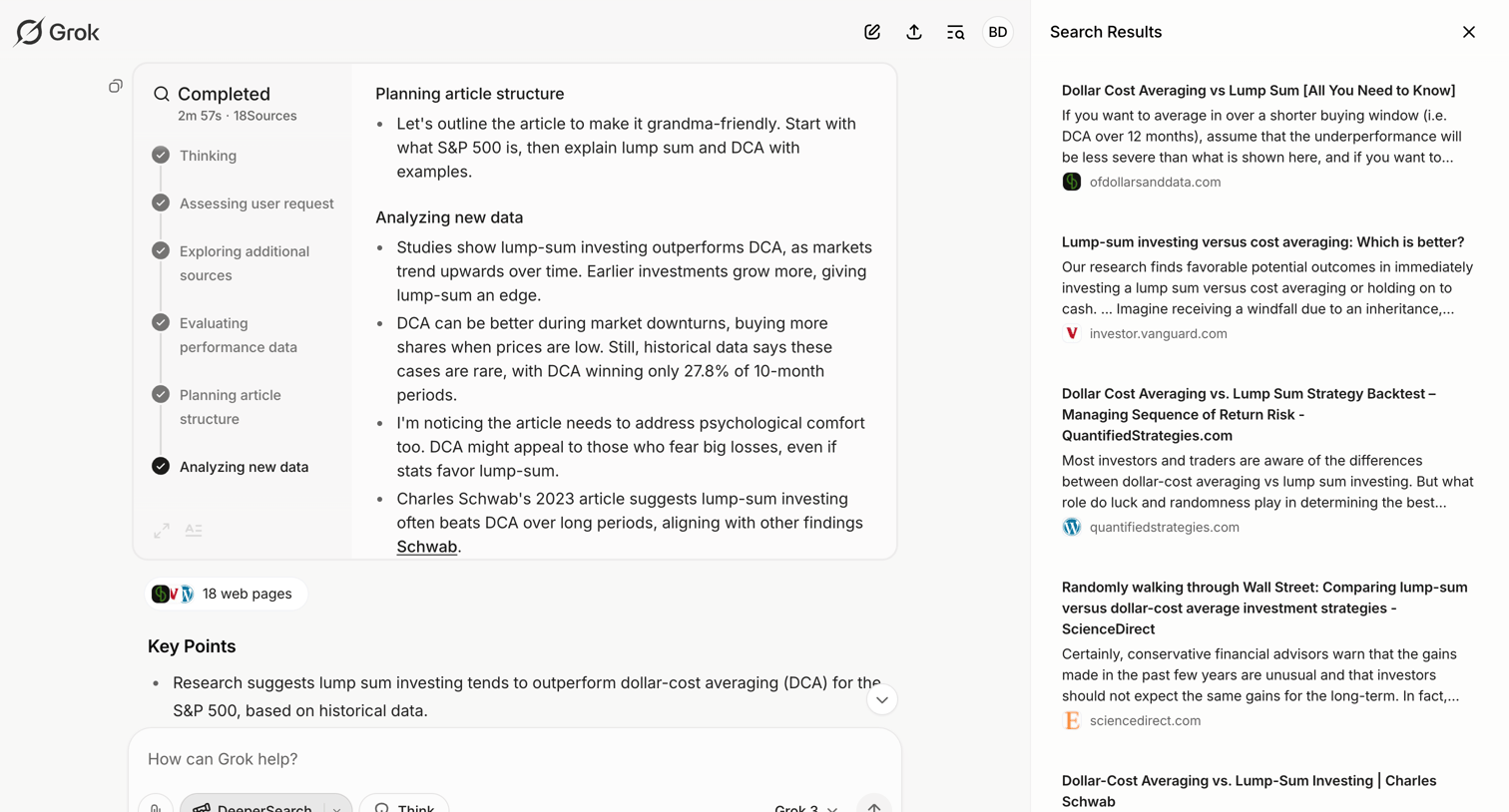This screenshot has width=1509, height=812.
Task: Click the Vanguard result snippet text
Action: point(1267,288)
